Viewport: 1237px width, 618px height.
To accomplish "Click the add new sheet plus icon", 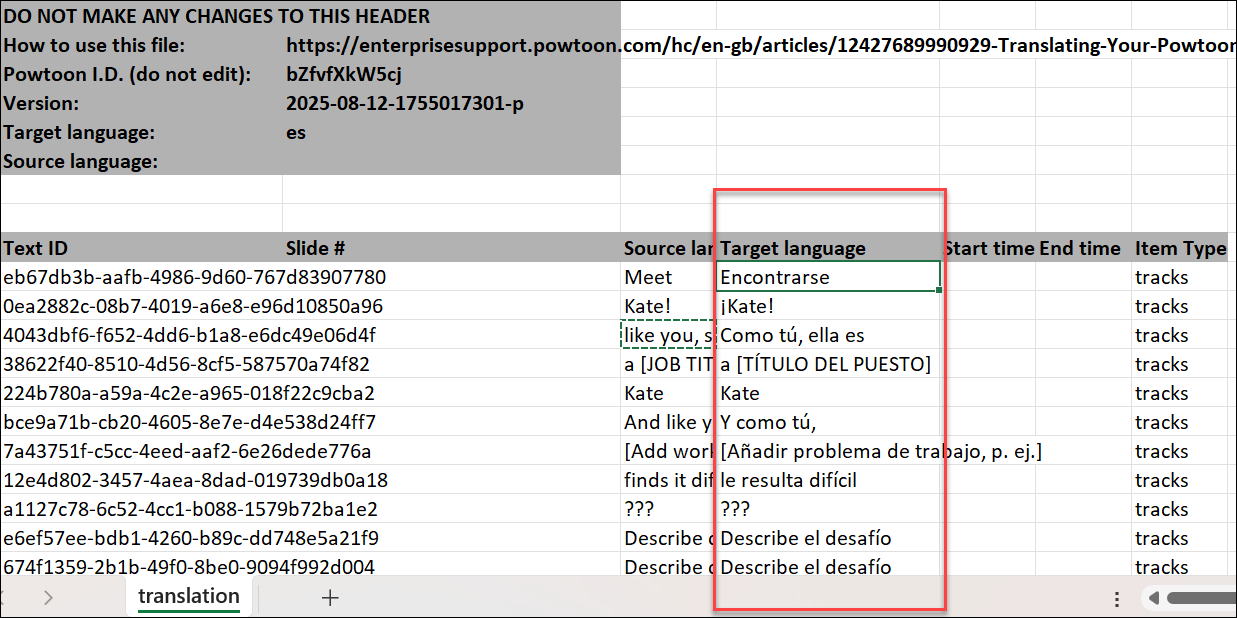I will 330,597.
